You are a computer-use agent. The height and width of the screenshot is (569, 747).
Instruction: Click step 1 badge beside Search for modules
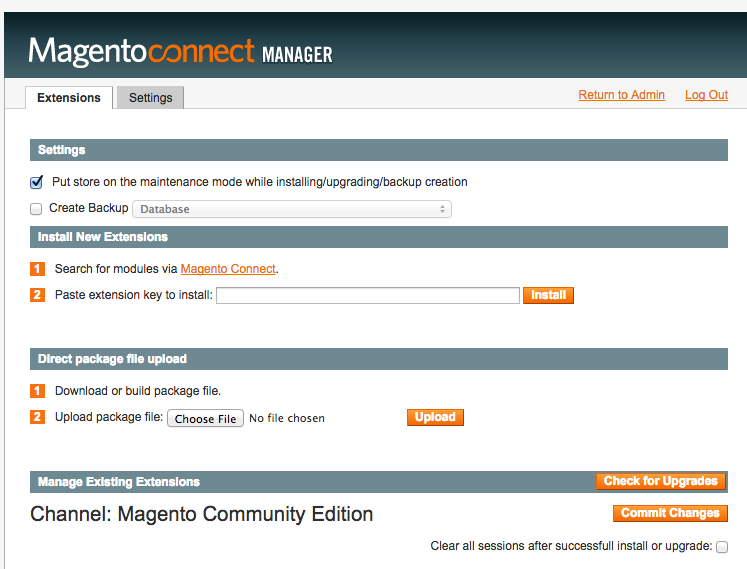37,269
